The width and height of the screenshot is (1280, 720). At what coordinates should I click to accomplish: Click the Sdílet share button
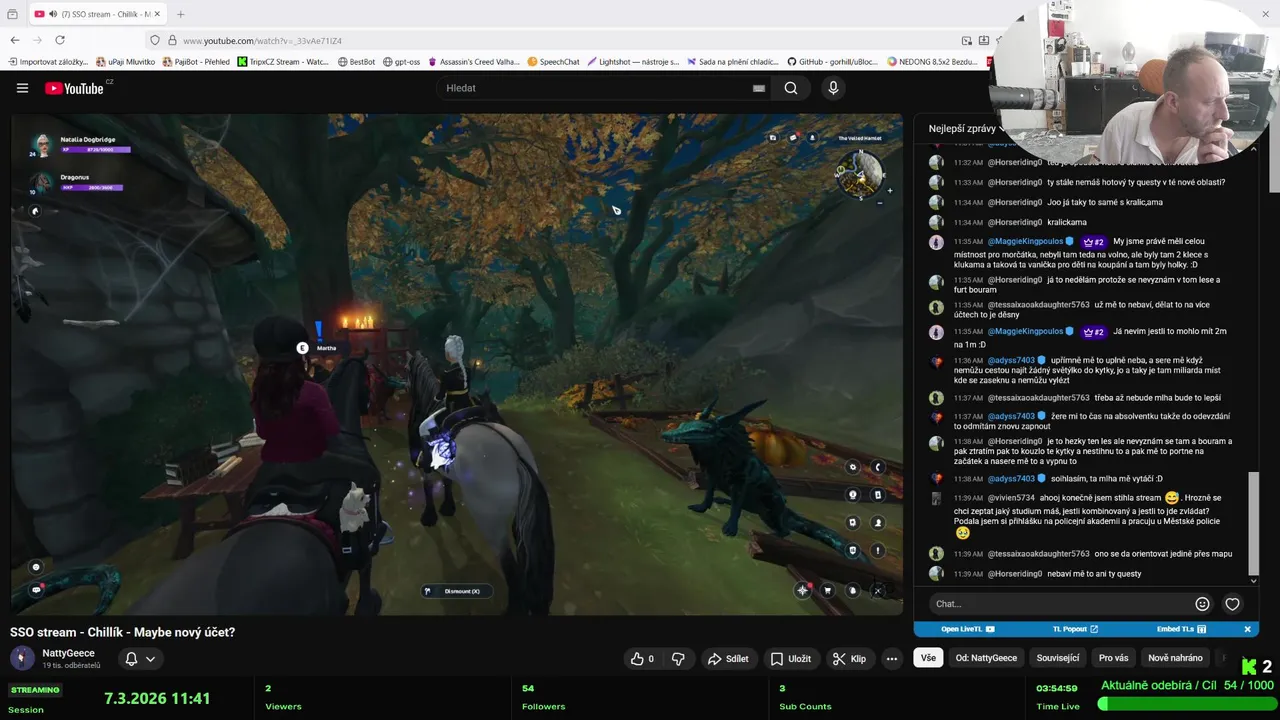coord(728,659)
